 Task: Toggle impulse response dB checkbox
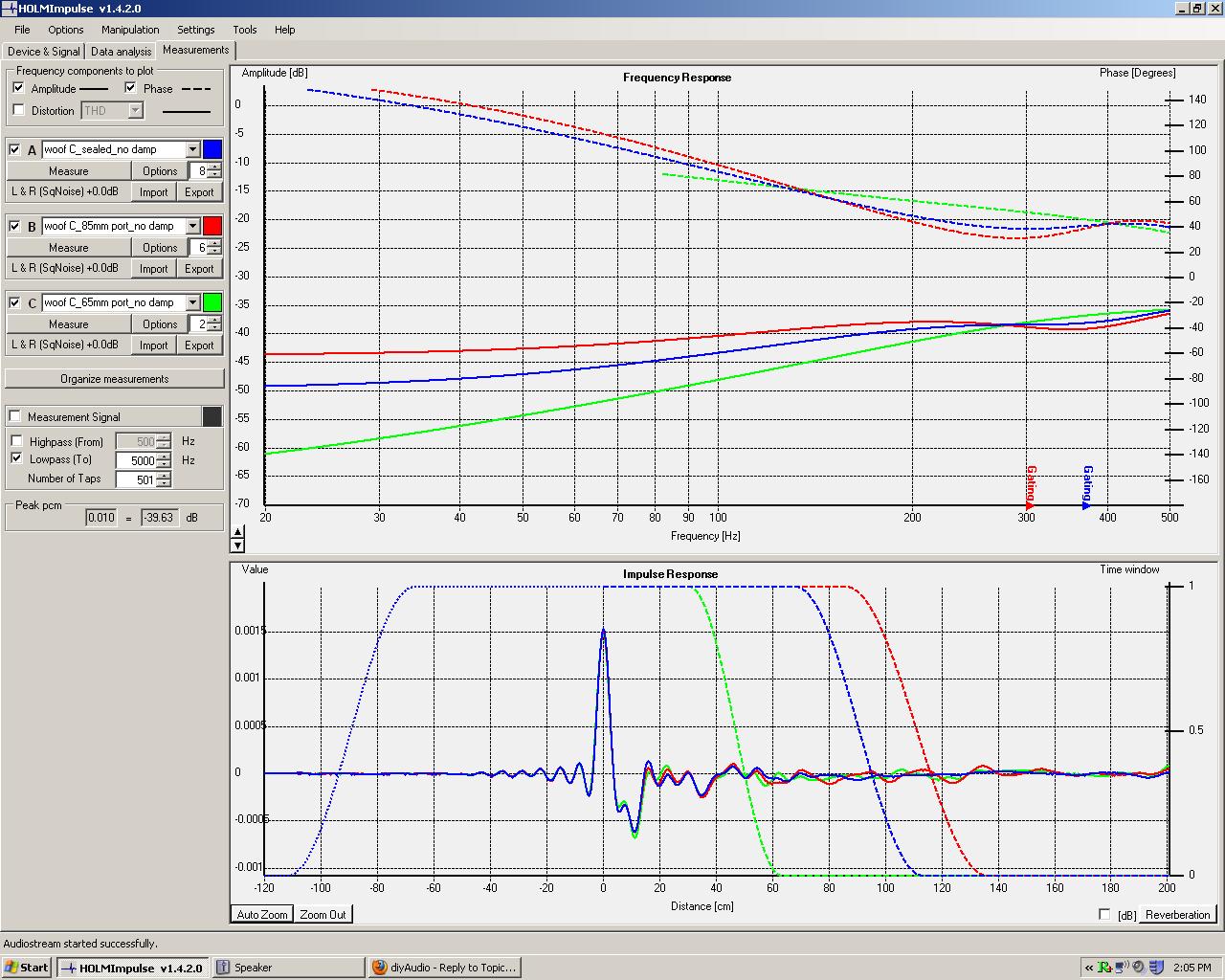tap(1104, 914)
